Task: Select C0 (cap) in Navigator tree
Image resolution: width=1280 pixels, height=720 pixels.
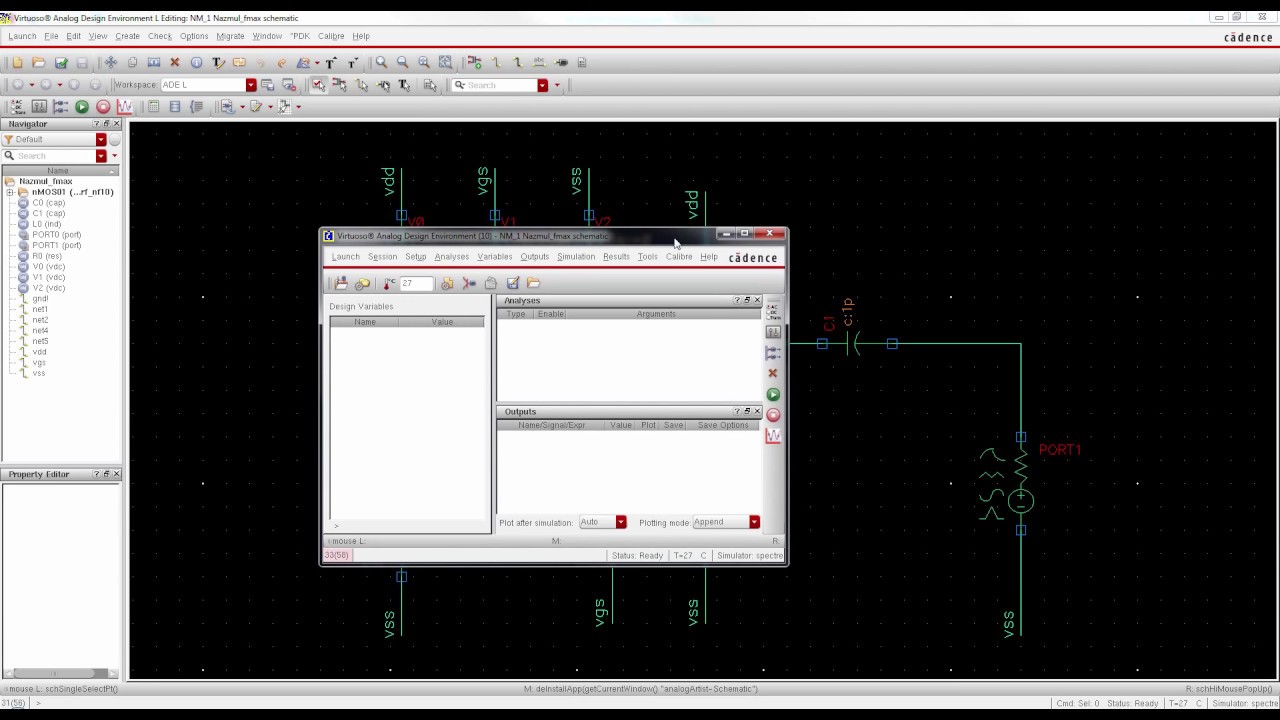Action: (x=48, y=203)
